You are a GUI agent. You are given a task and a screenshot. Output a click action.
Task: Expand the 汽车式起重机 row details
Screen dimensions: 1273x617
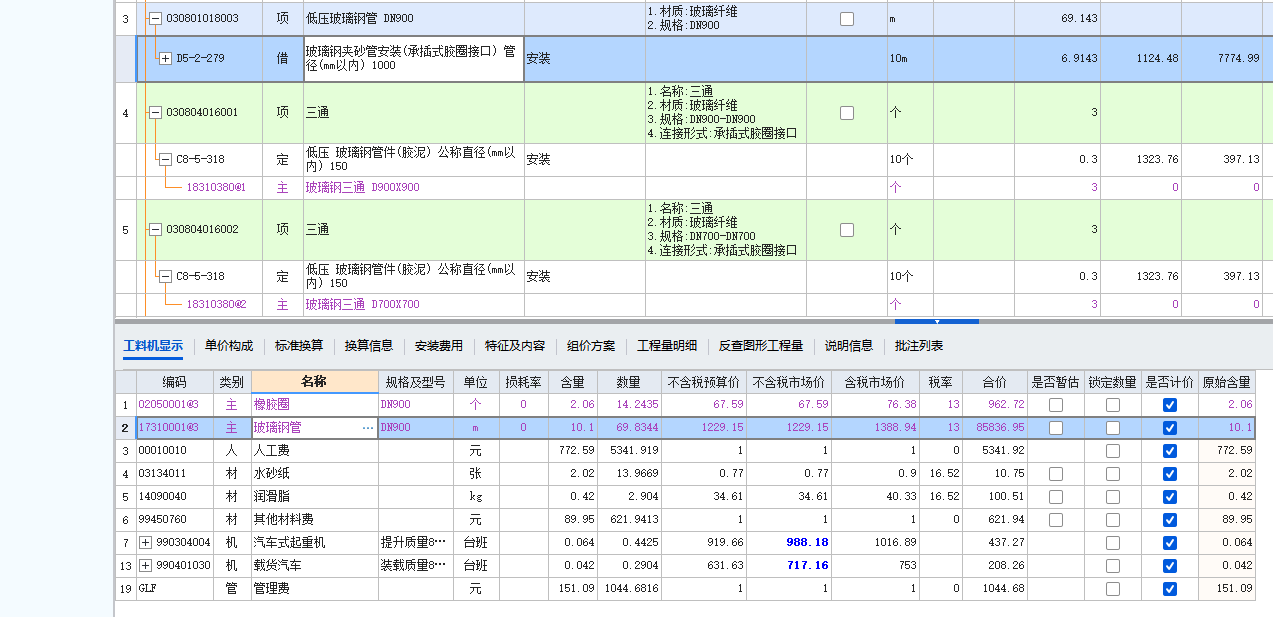coord(148,542)
